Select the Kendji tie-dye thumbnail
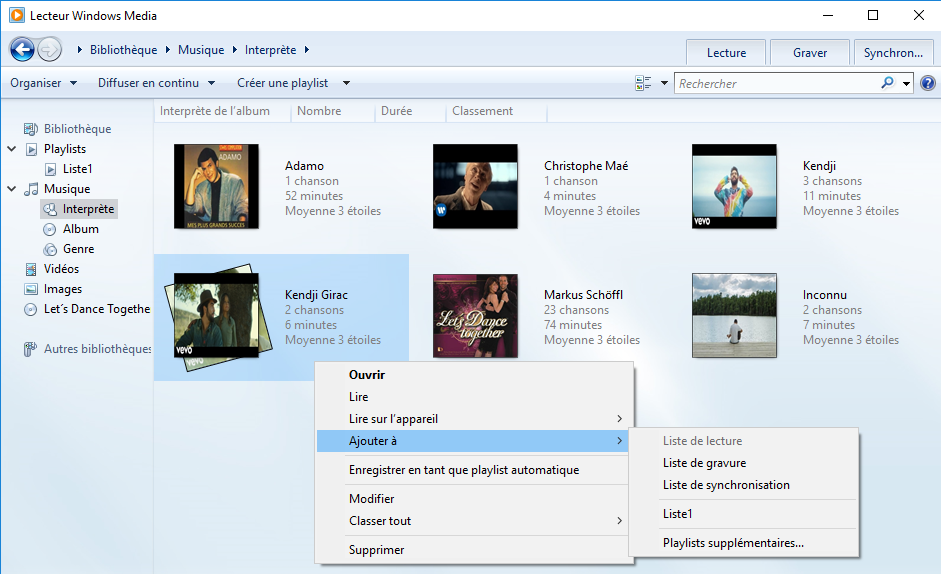The height and width of the screenshot is (574, 941). click(734, 186)
